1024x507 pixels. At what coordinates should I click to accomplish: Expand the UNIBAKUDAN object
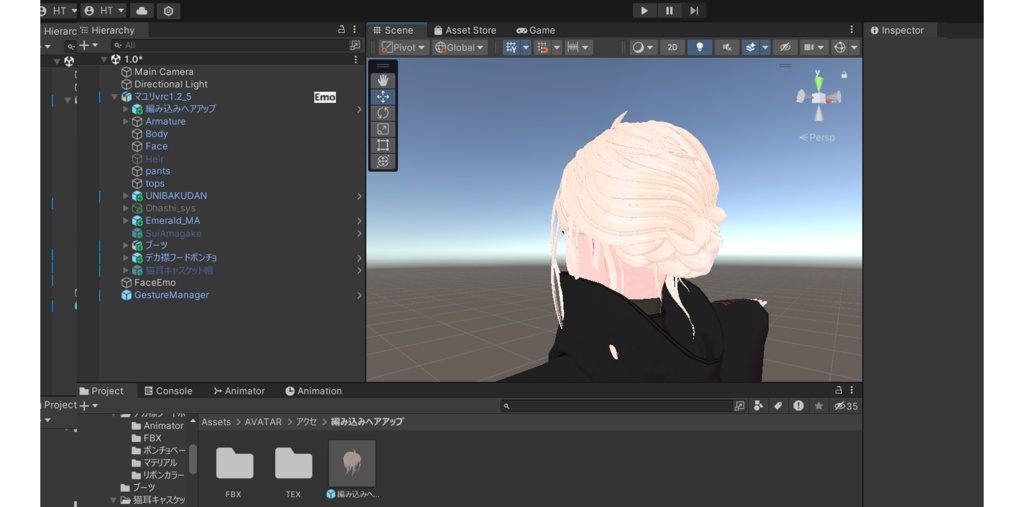coord(126,196)
